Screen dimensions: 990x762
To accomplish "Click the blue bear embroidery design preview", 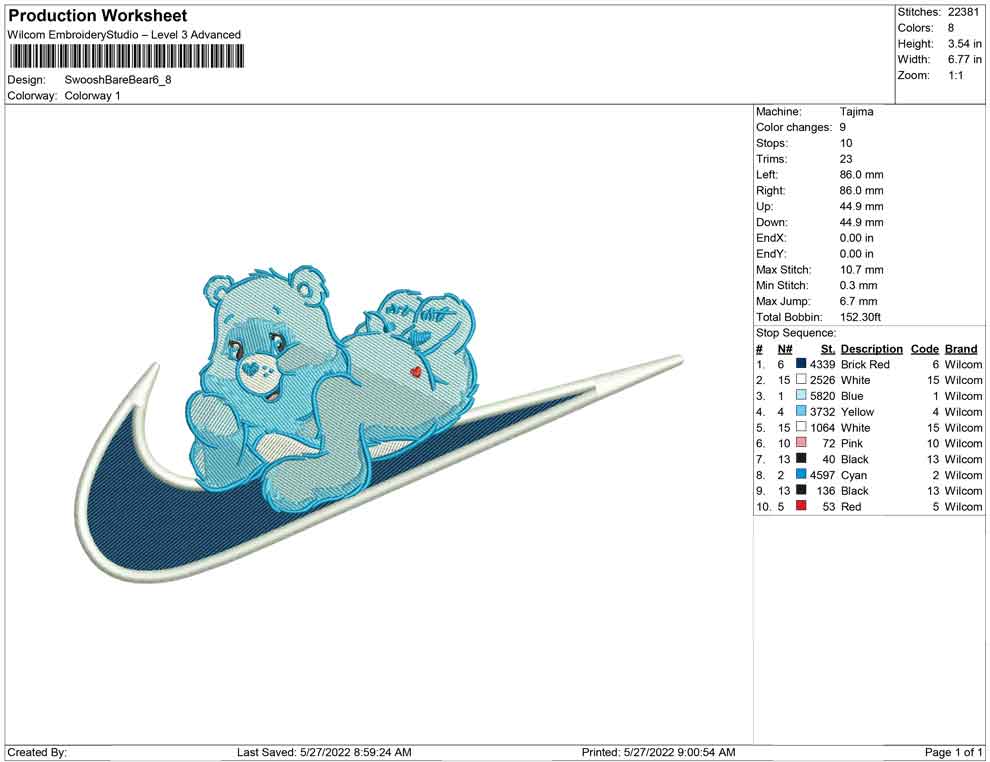I will click(x=379, y=423).
